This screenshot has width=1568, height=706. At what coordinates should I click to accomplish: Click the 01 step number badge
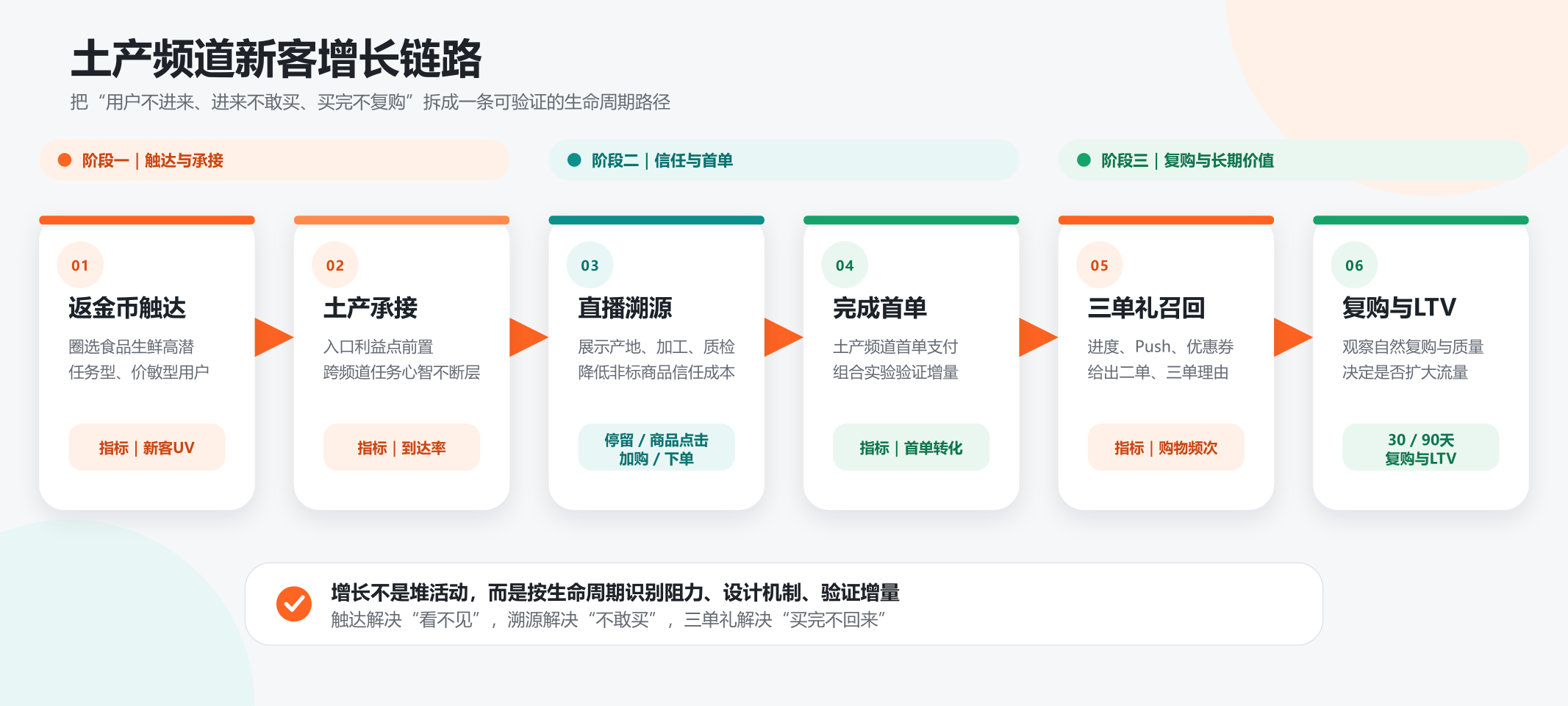click(x=80, y=265)
